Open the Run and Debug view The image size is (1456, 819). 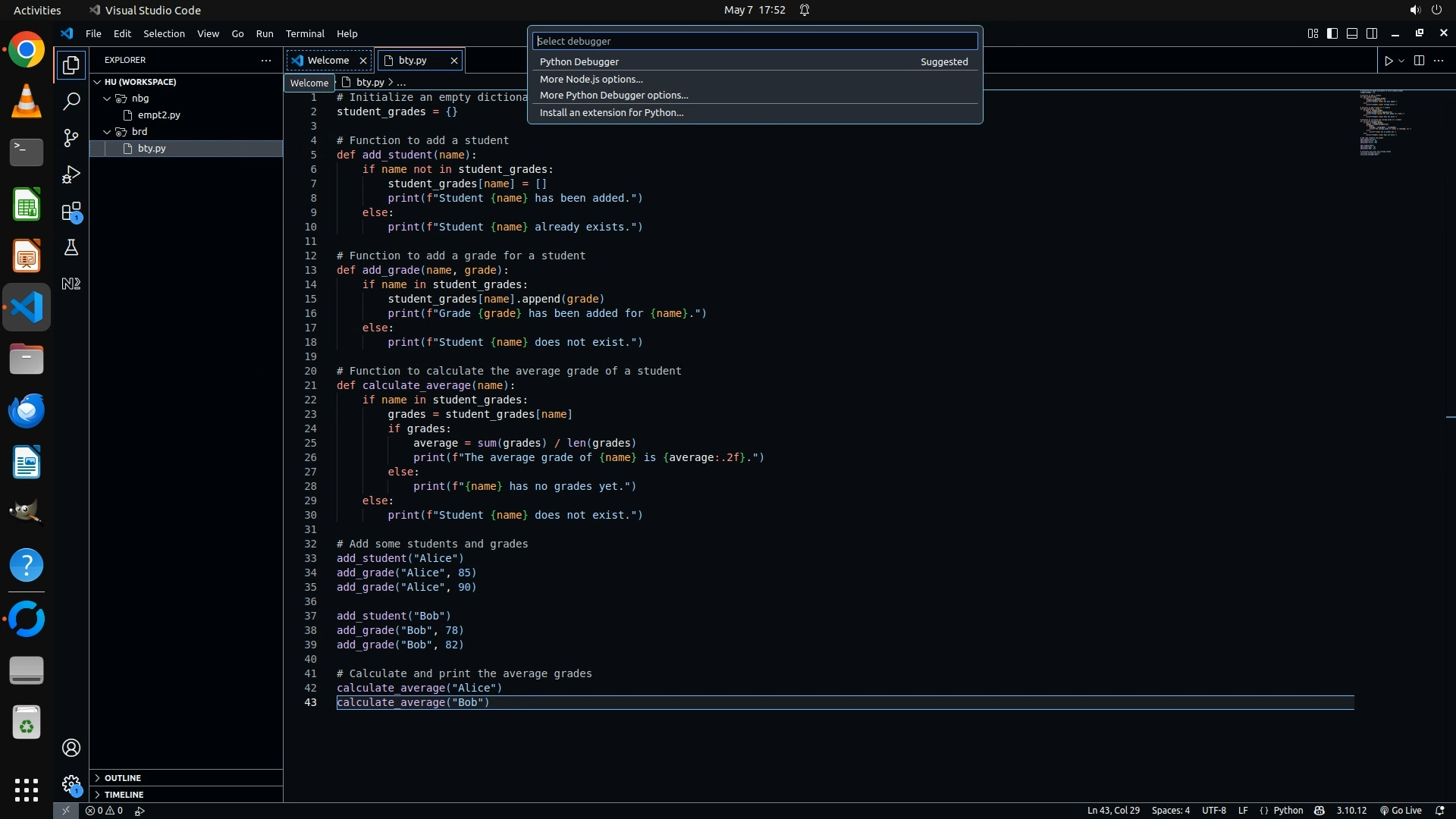point(71,174)
